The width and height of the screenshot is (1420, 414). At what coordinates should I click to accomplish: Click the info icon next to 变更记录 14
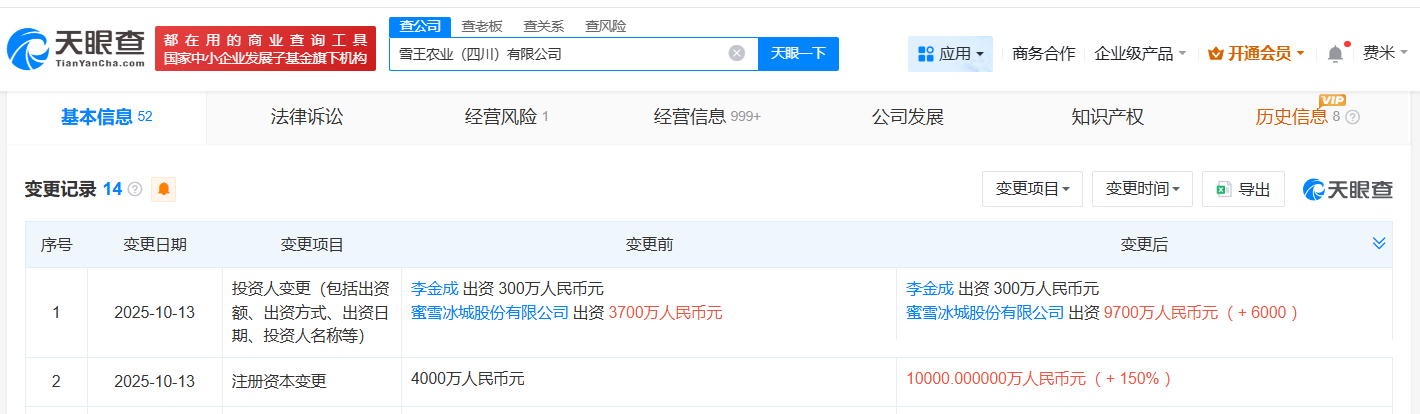[x=135, y=189]
